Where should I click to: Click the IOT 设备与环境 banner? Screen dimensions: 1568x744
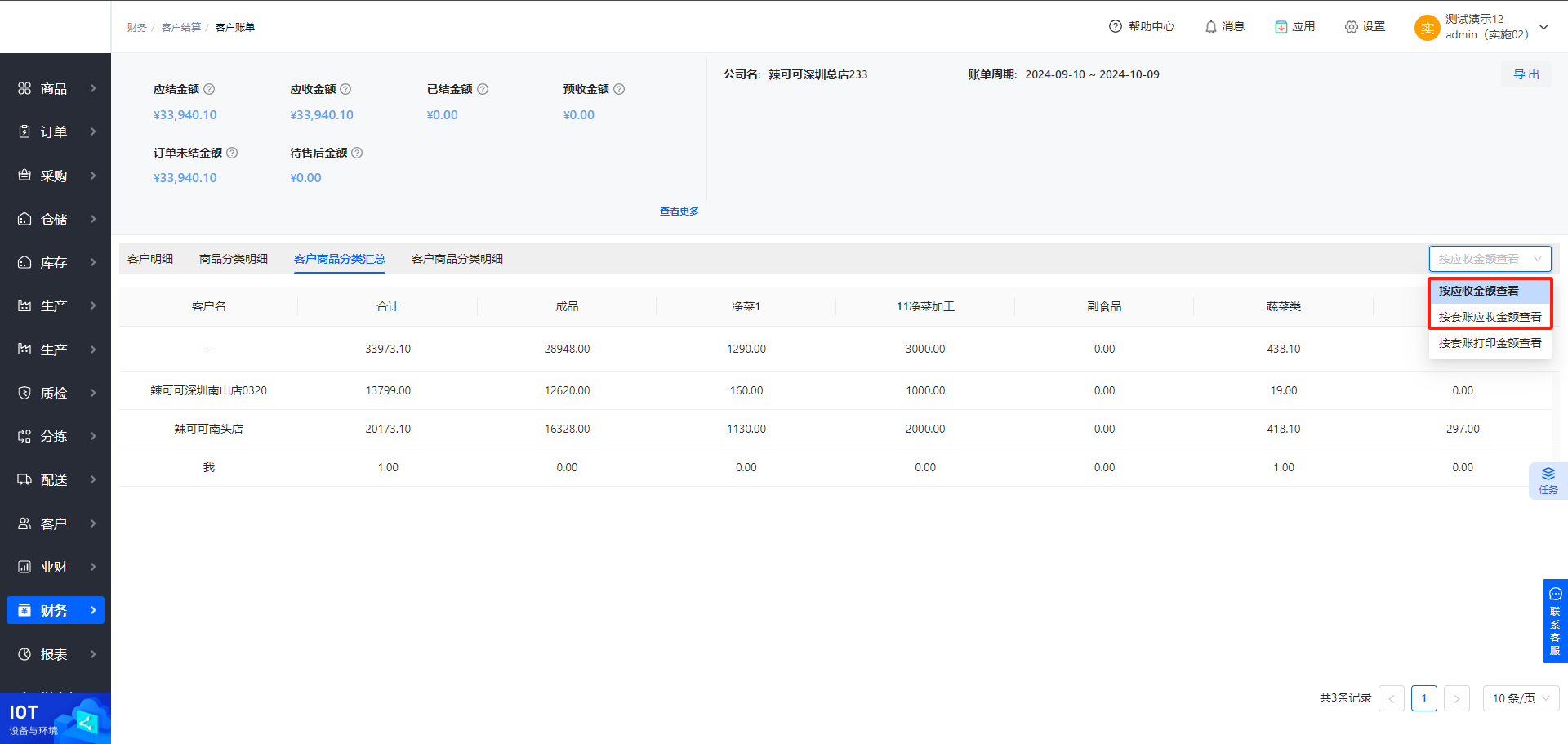coord(56,718)
